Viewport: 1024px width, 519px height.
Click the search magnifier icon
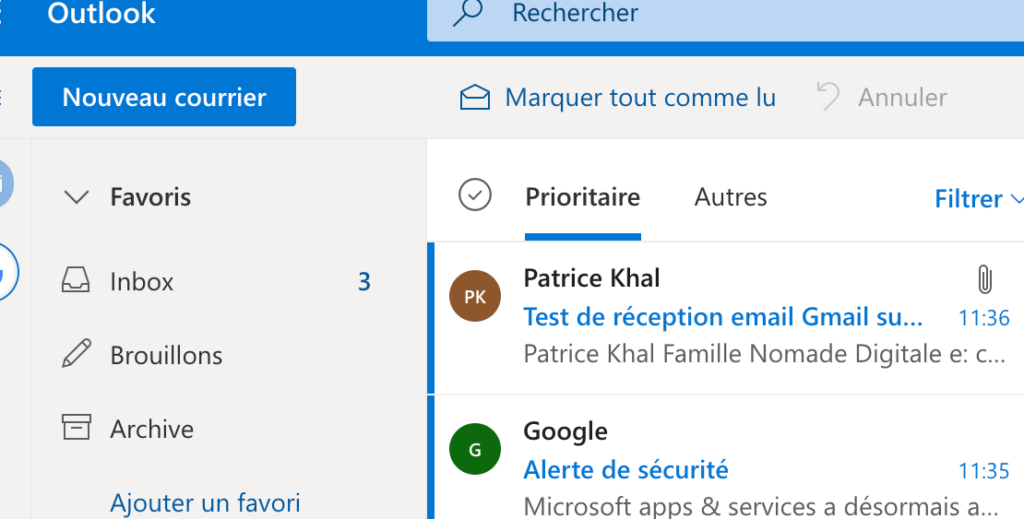pos(468,12)
